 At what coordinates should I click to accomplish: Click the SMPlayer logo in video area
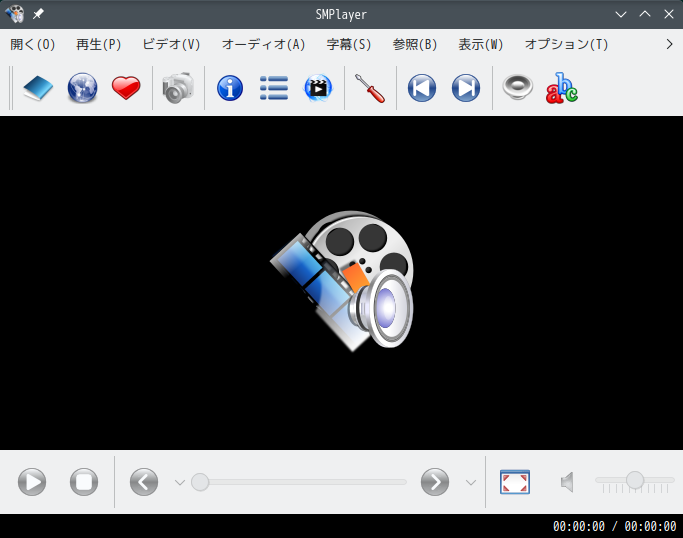click(342, 281)
